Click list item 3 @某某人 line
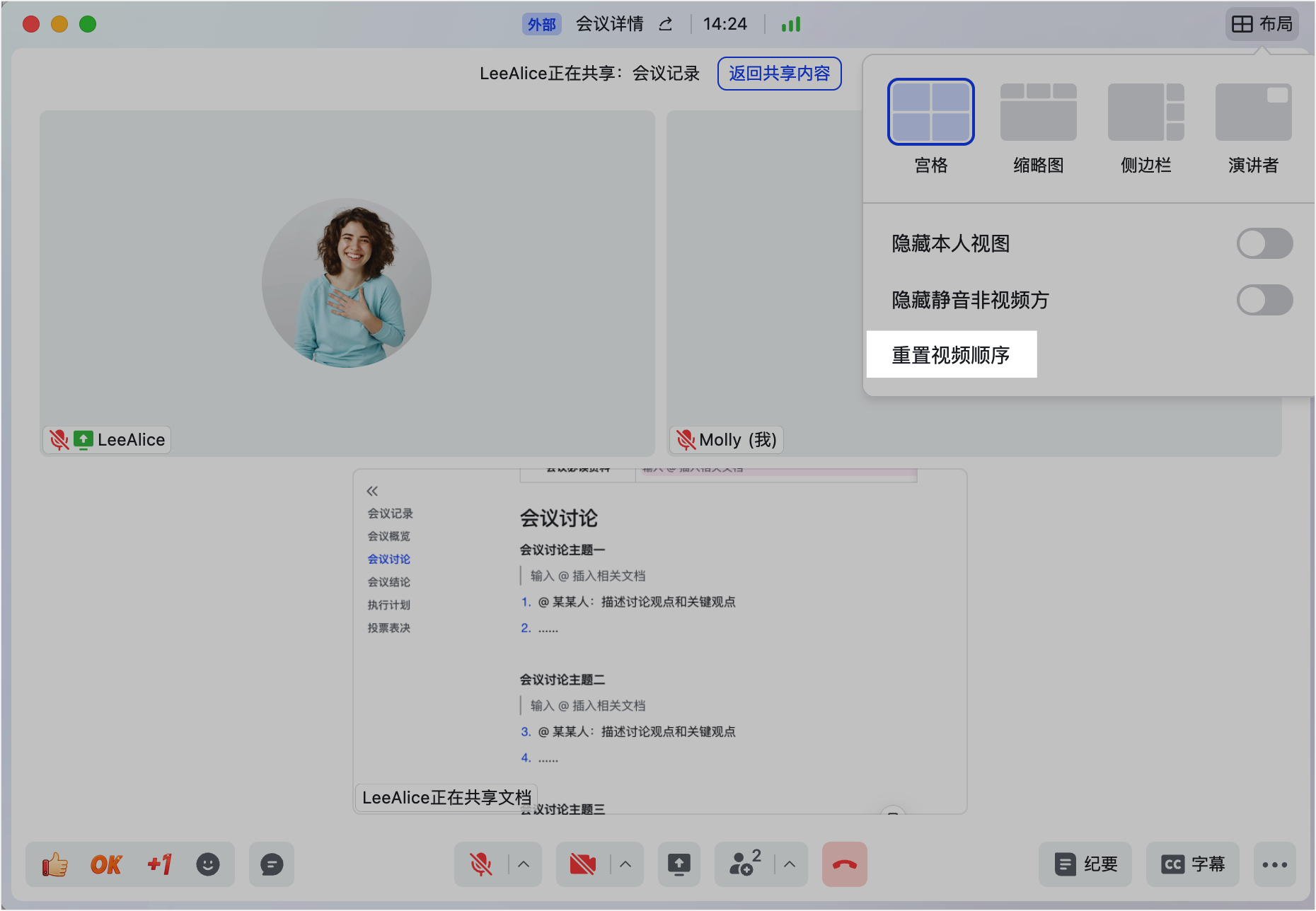 click(x=628, y=732)
